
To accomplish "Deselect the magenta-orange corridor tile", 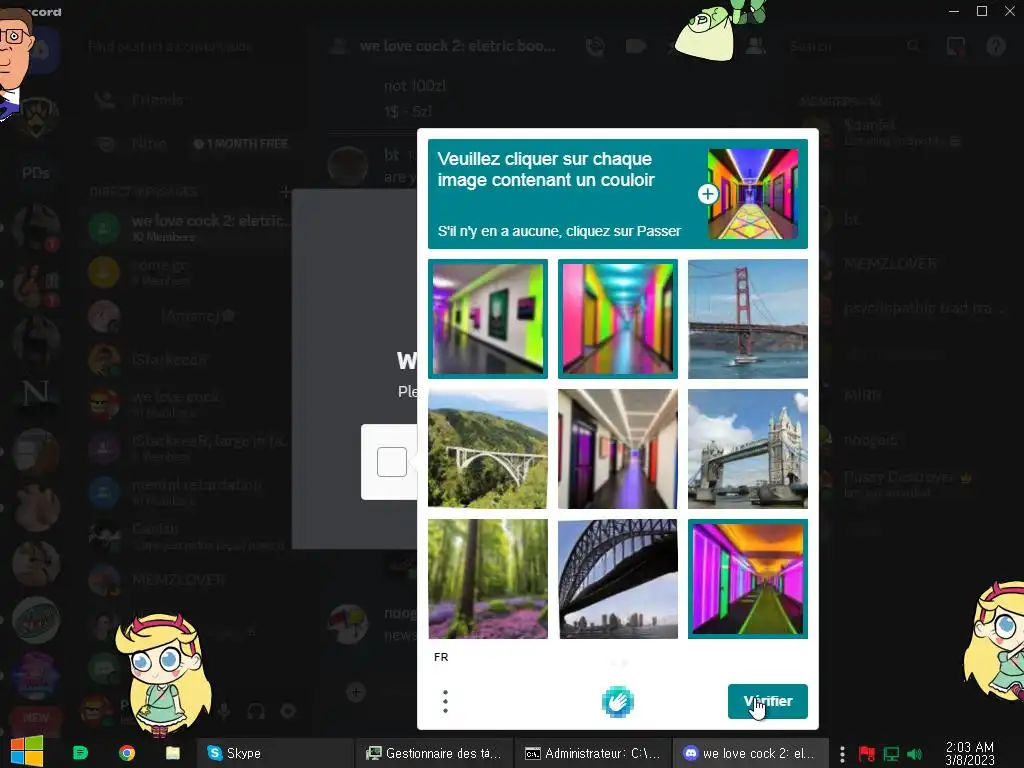I will pos(748,579).
